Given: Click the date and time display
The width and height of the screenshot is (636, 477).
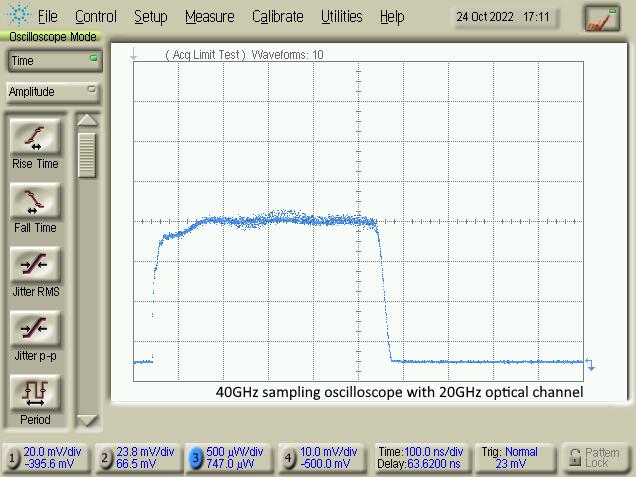Looking at the screenshot, I should (497, 17).
